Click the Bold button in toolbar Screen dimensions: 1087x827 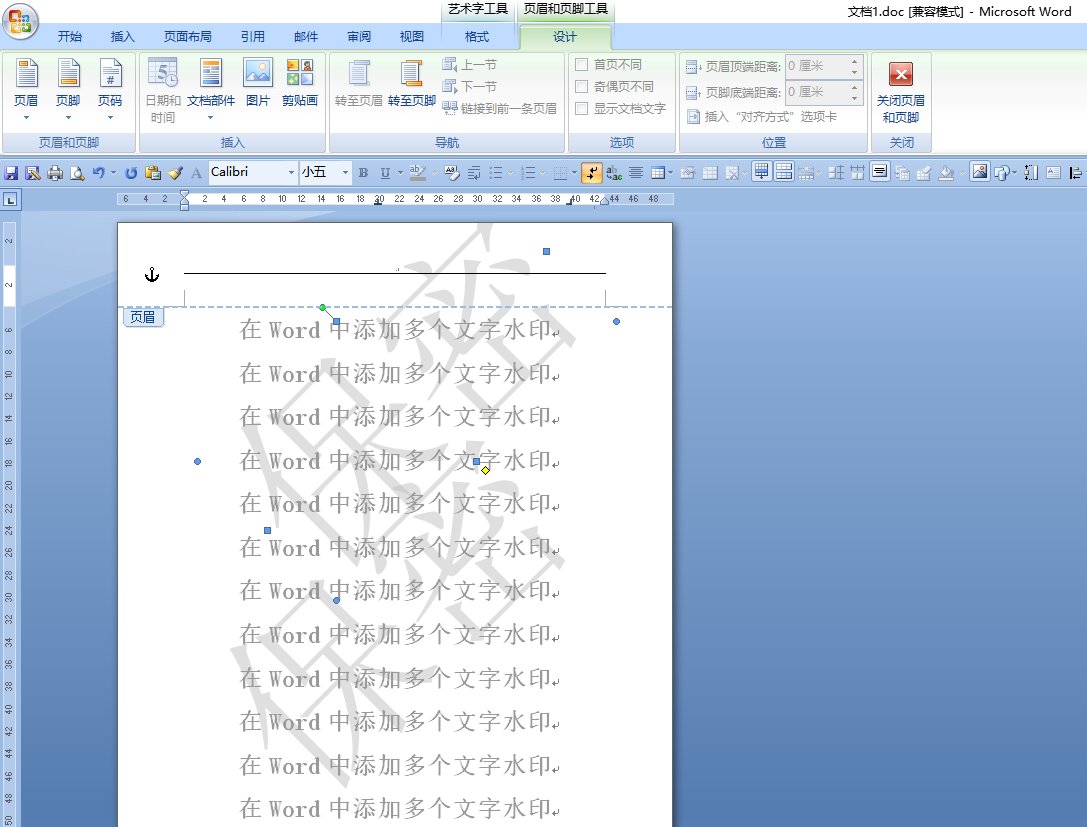tap(363, 173)
